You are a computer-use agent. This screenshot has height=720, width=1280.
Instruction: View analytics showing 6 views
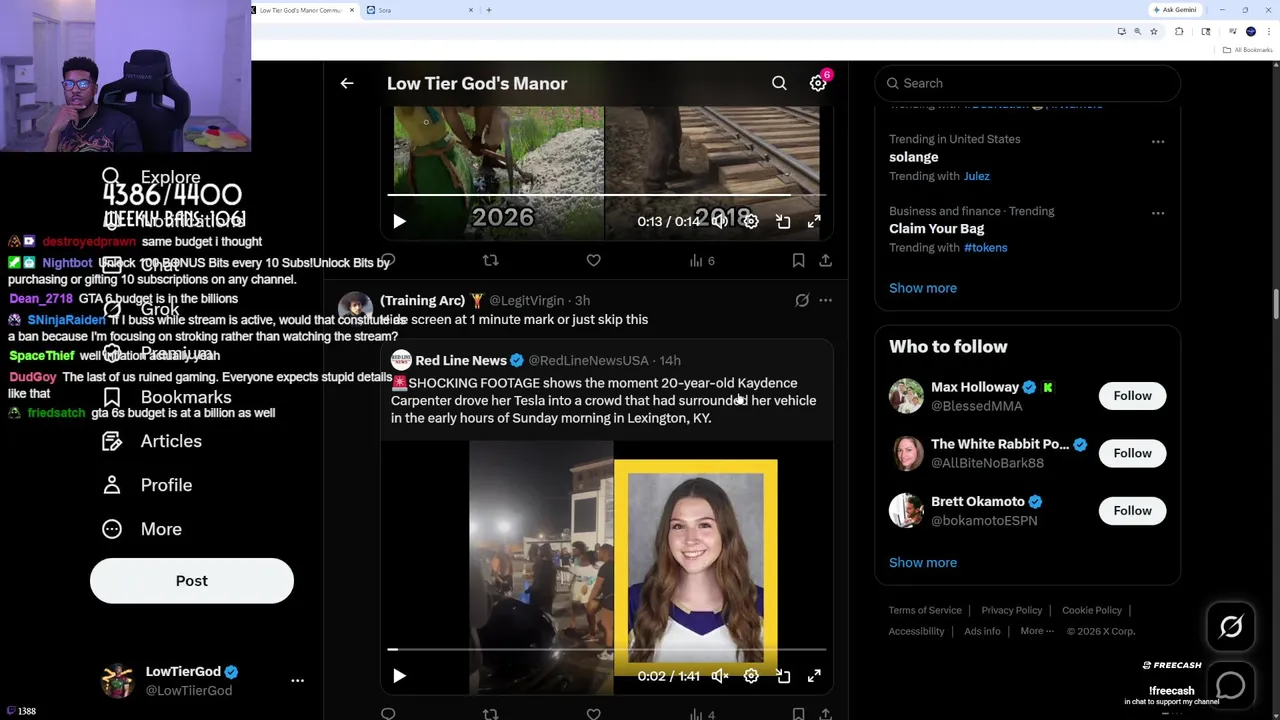(703, 261)
